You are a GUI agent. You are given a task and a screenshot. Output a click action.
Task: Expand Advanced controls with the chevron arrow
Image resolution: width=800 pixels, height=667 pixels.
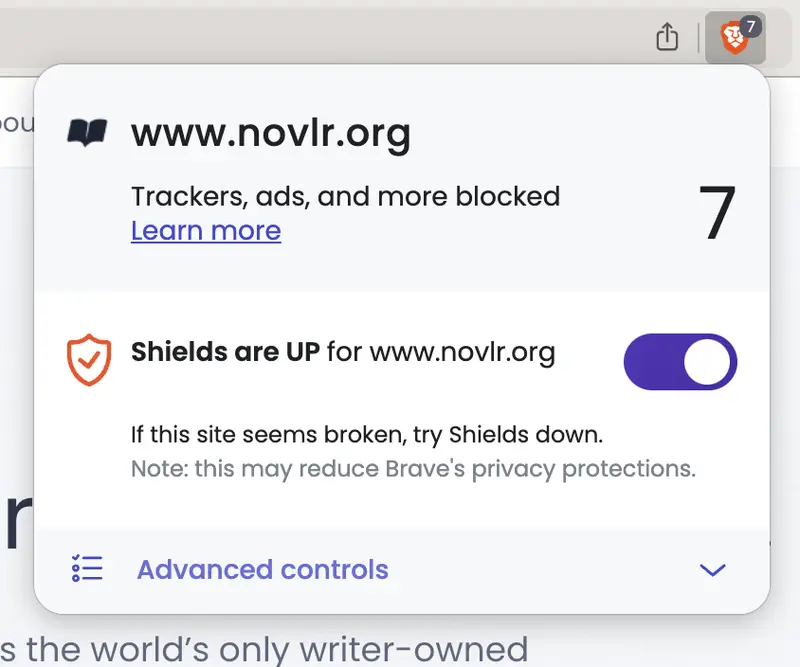click(712, 570)
